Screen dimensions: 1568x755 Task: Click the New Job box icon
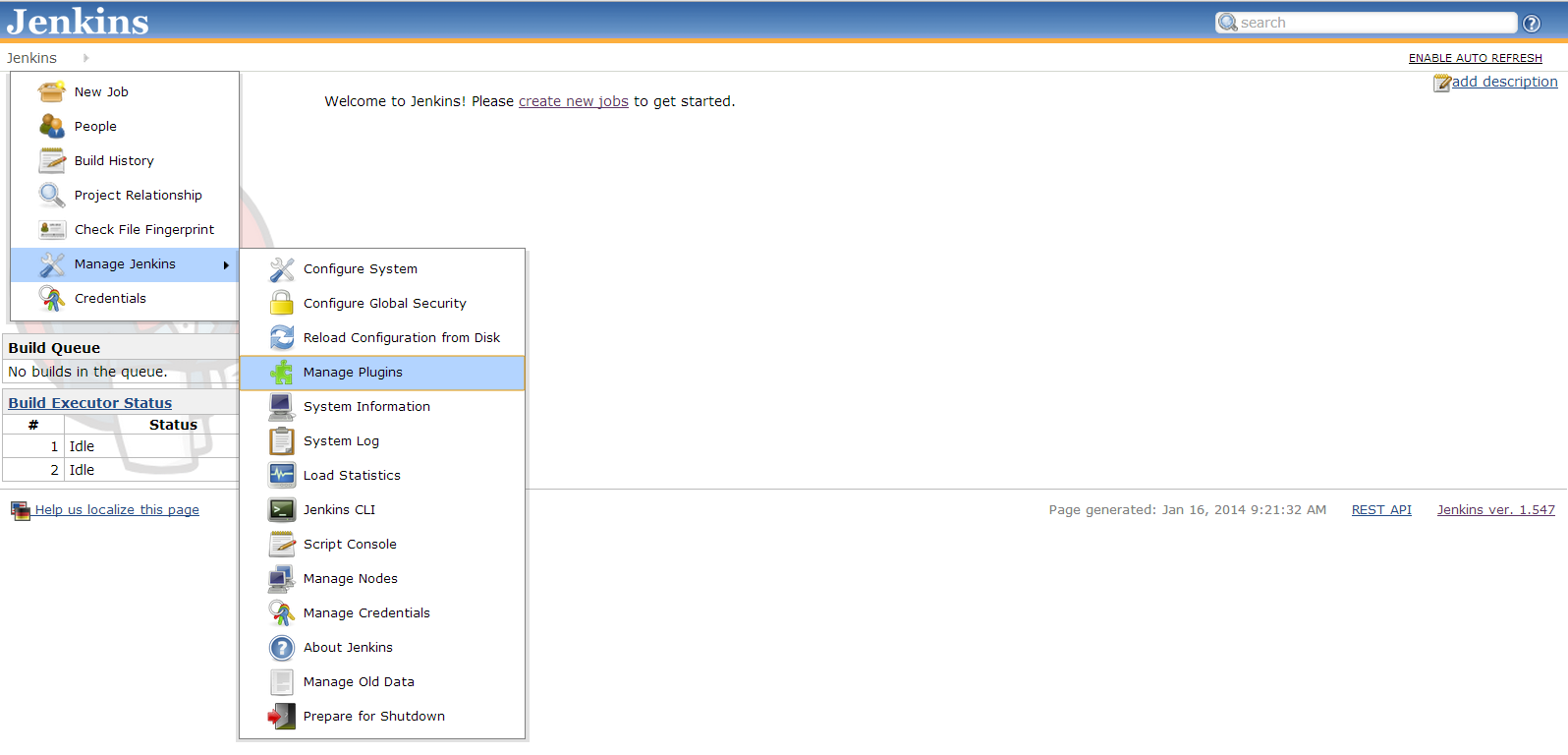coord(52,91)
